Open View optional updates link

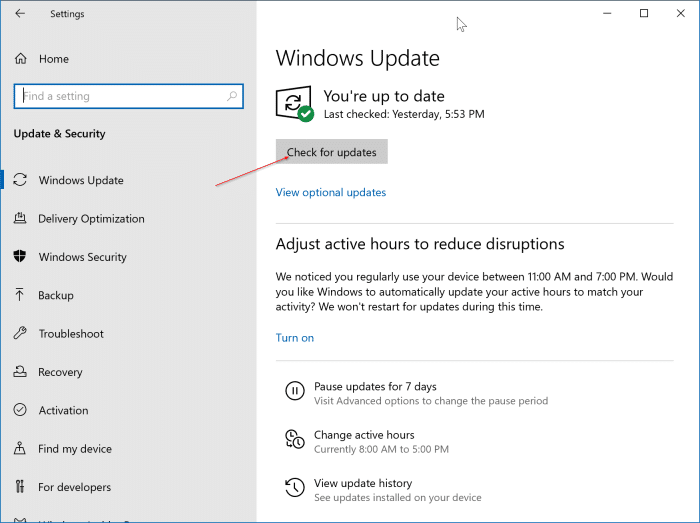[331, 192]
